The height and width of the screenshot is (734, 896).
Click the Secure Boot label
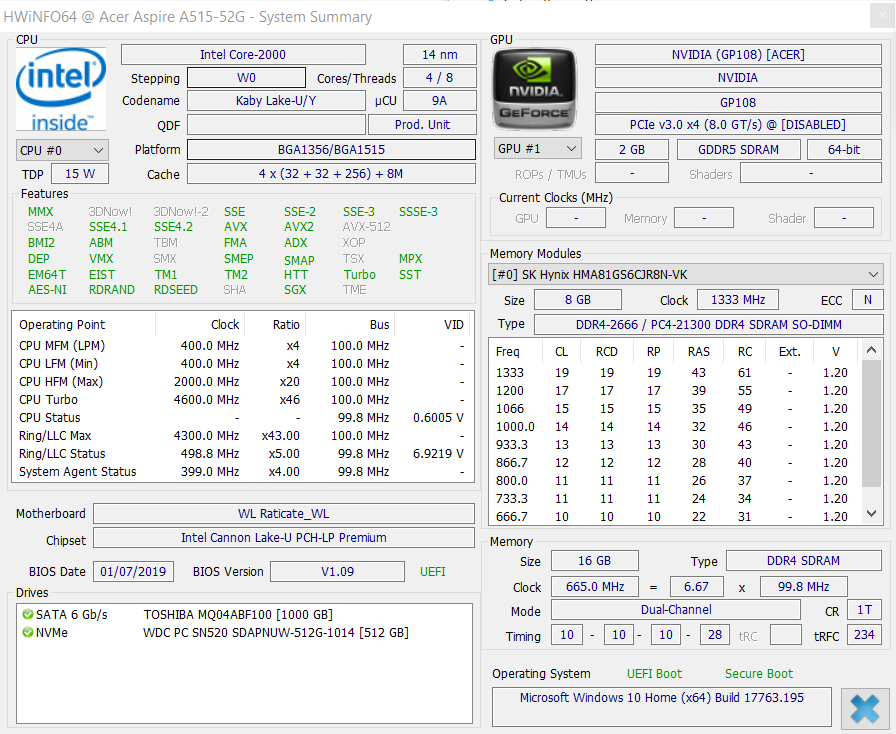759,674
